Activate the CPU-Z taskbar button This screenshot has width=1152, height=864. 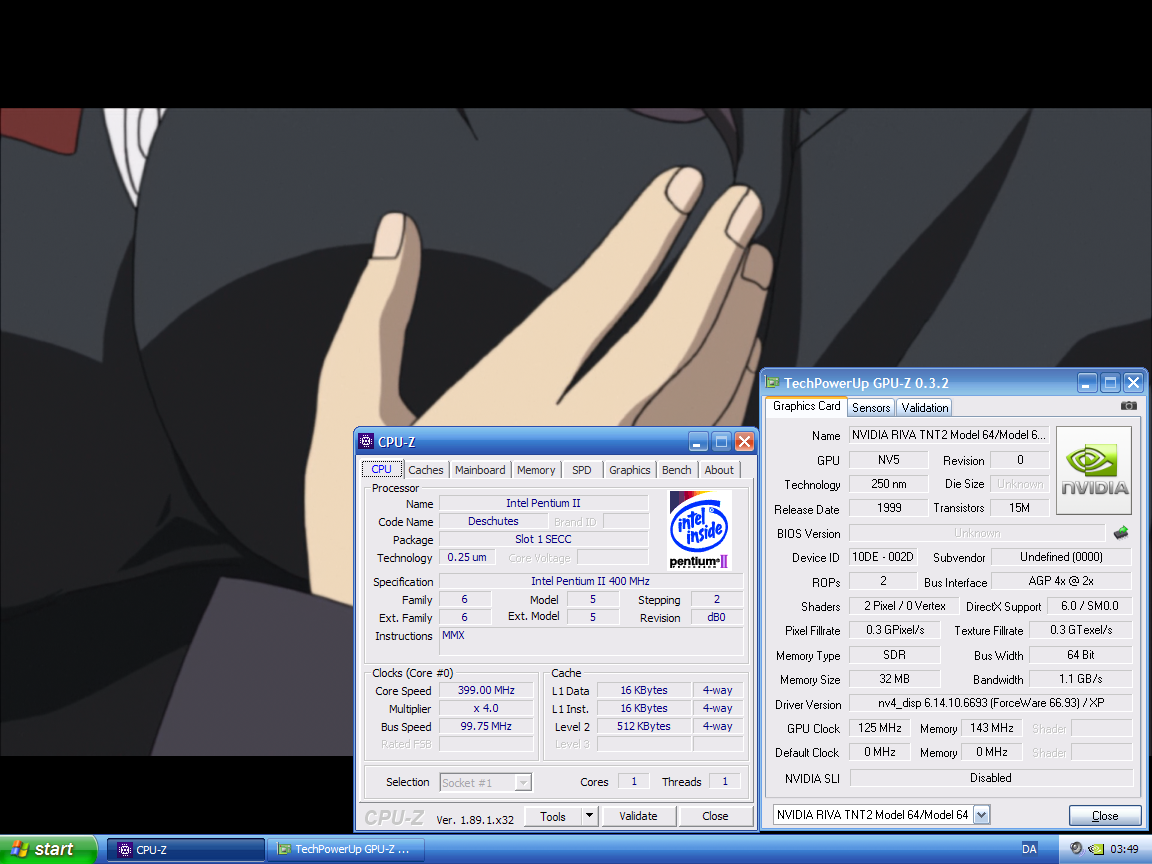point(186,850)
